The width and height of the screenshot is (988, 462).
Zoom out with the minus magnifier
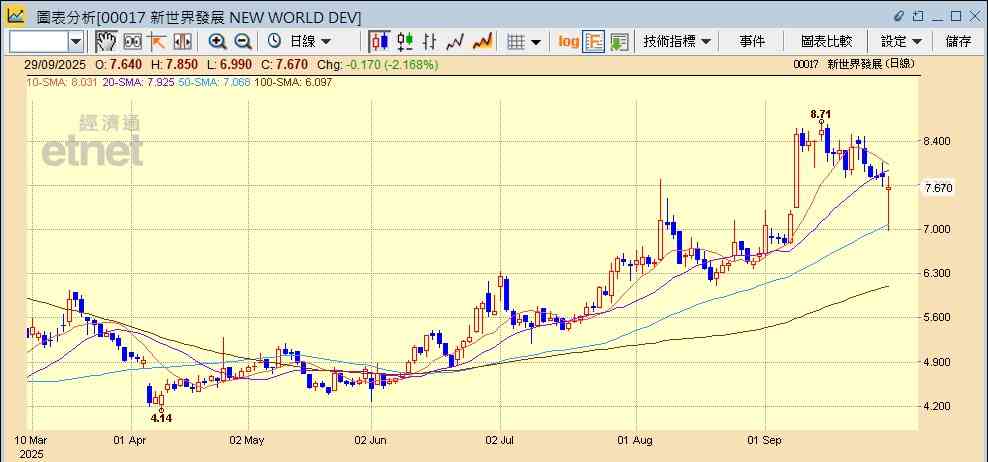(x=243, y=42)
